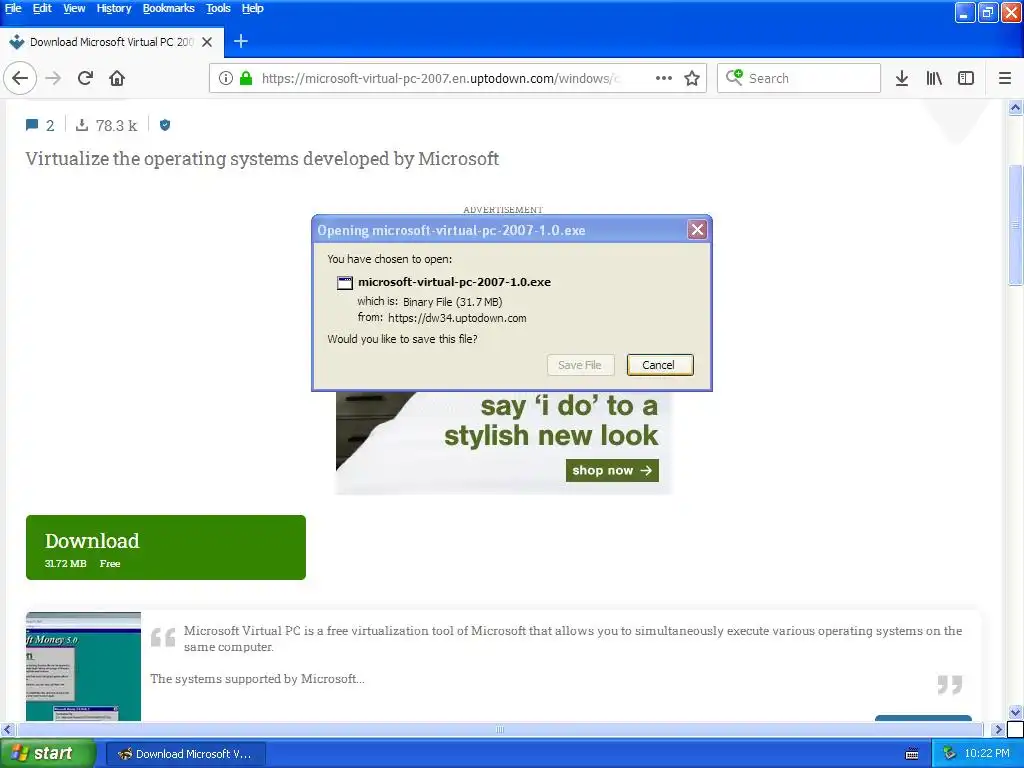Click the file name microsoft-virtual-pc-2007-1.0.exe
Viewport: 1024px width, 768px height.
point(455,282)
